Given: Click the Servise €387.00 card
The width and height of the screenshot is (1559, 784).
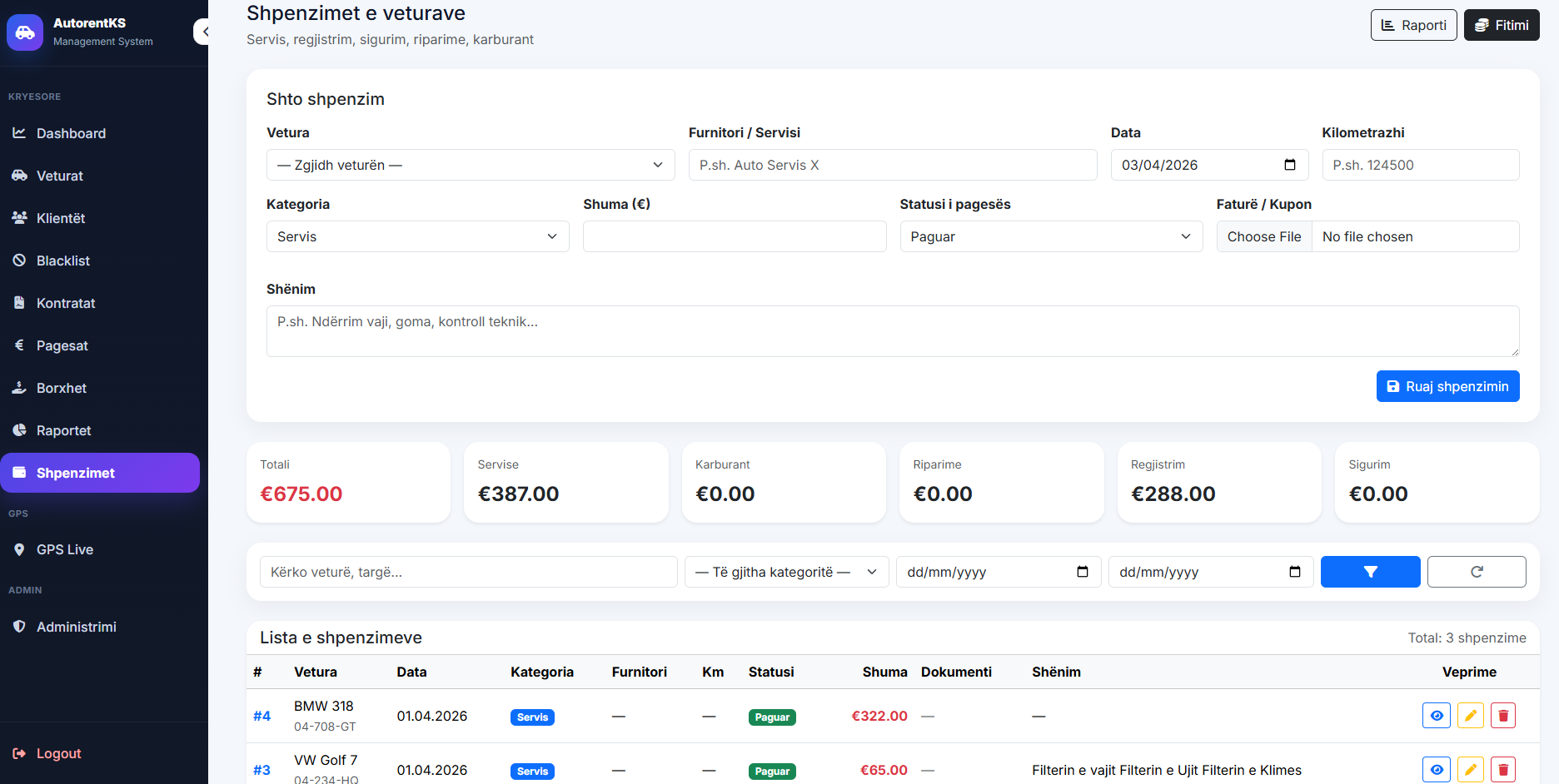Looking at the screenshot, I should coord(566,483).
